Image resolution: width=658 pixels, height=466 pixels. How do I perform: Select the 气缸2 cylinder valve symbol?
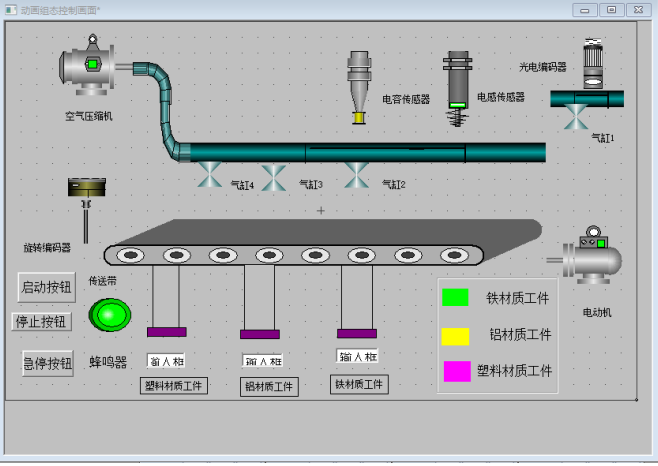coord(355,176)
